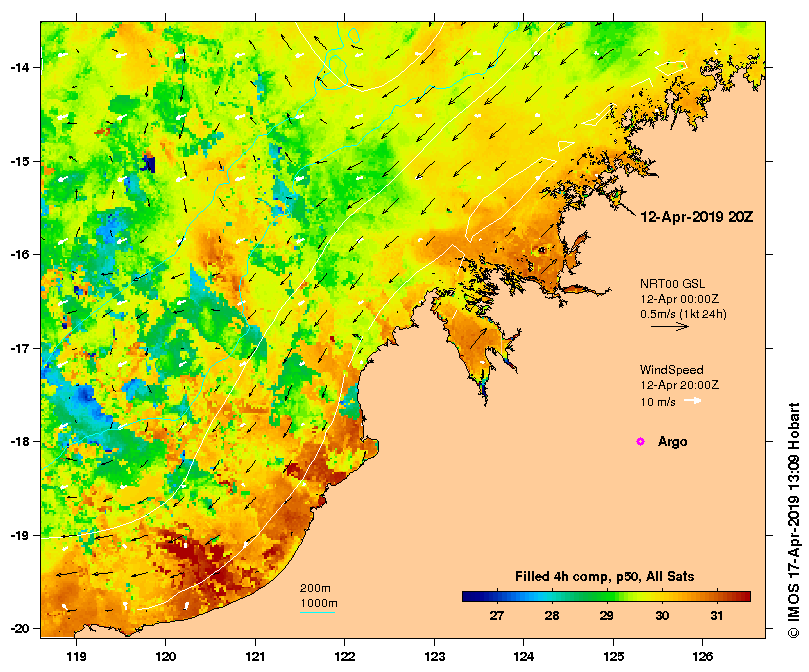Screen dimensions: 809x672
Task: Click the longitude axis label 122
Action: pos(345,657)
